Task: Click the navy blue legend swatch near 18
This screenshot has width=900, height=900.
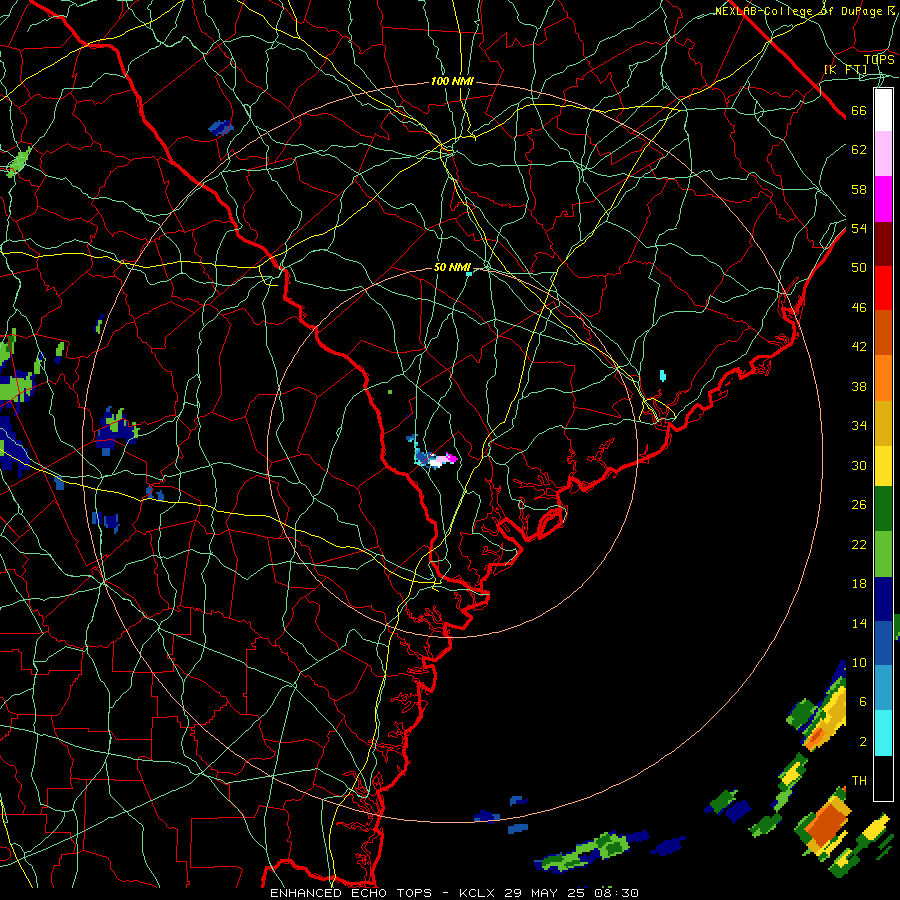Action: point(883,599)
